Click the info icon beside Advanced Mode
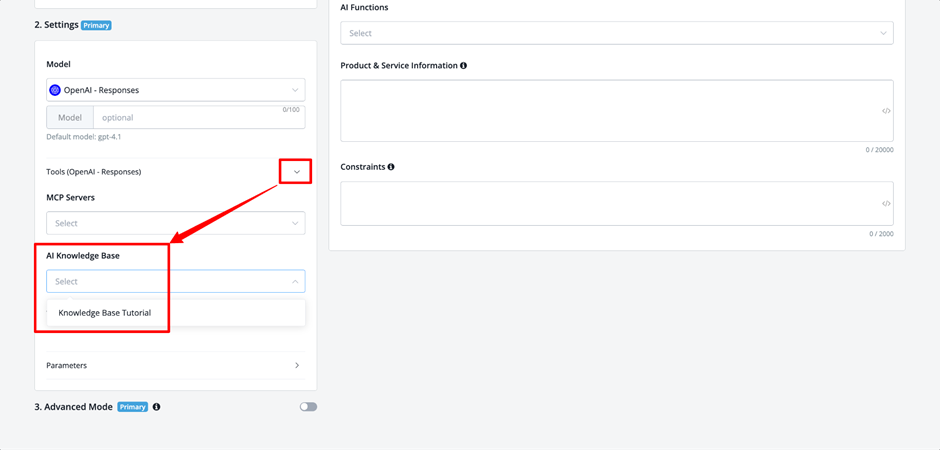 click(156, 407)
